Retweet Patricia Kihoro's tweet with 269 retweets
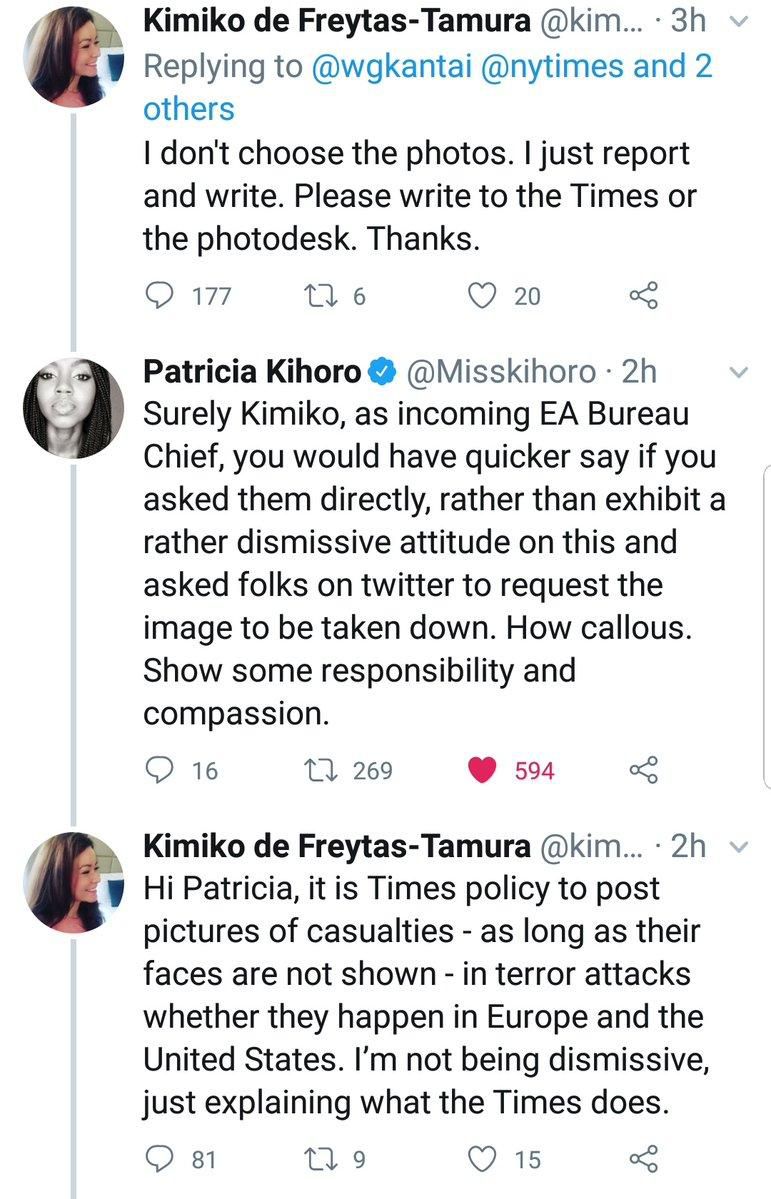 tap(315, 770)
